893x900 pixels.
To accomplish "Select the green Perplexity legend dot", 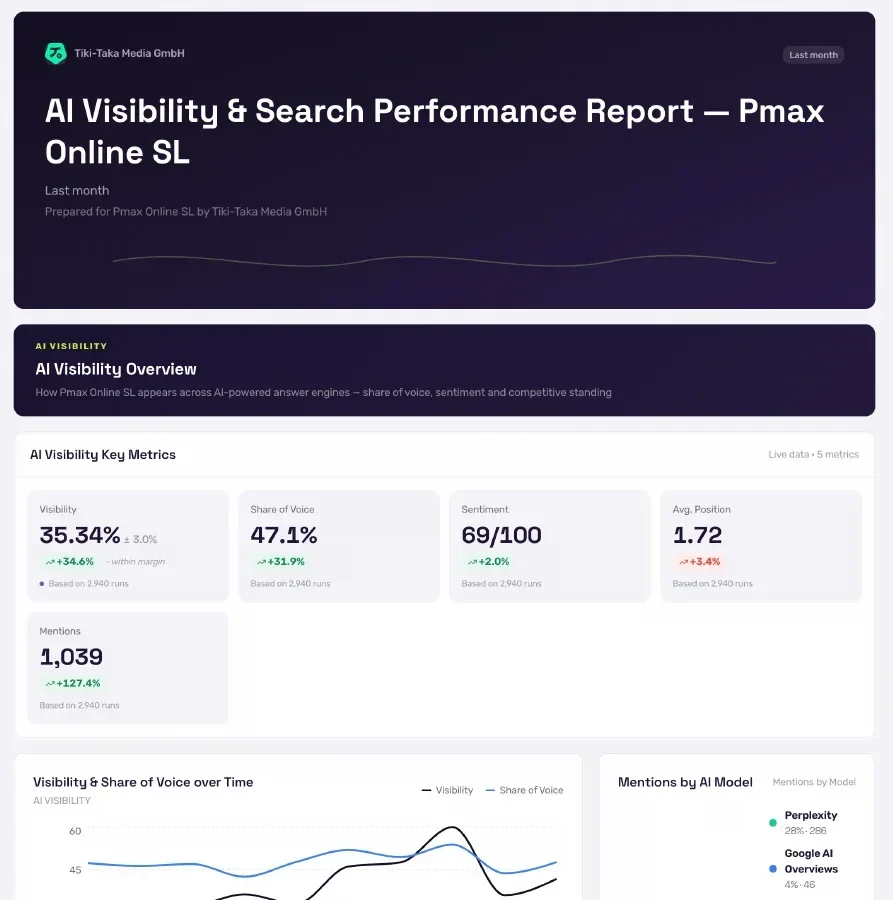I will [772, 823].
